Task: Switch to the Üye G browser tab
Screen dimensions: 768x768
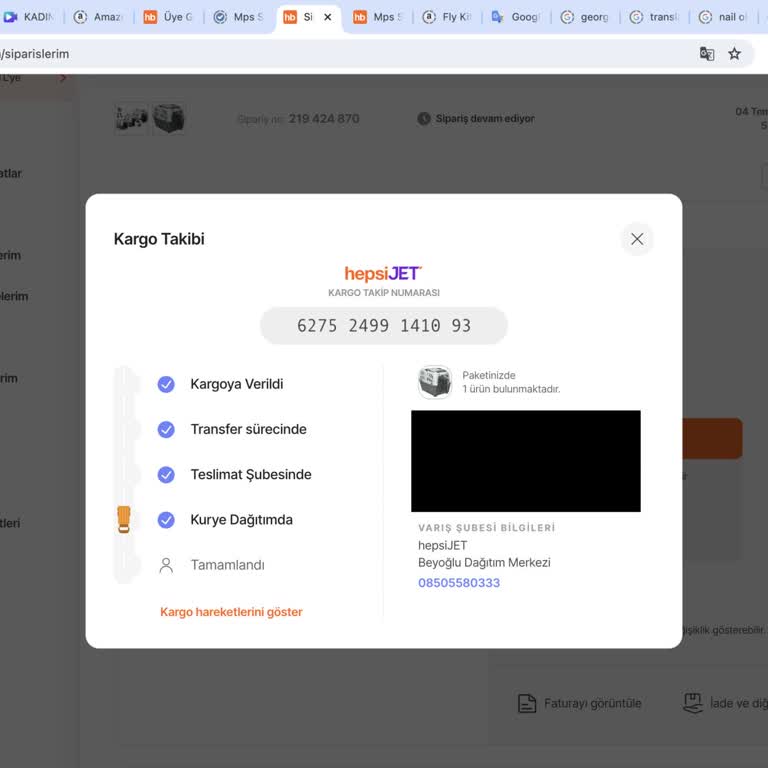Action: click(x=168, y=17)
